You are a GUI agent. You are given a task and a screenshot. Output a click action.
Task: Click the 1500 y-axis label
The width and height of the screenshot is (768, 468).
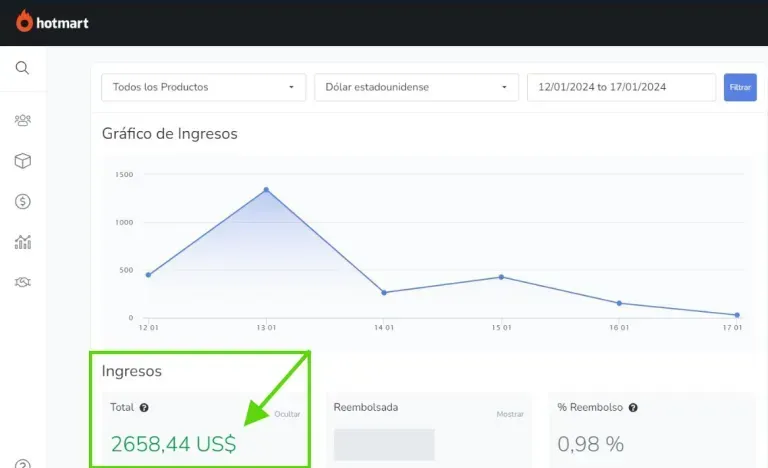124,174
